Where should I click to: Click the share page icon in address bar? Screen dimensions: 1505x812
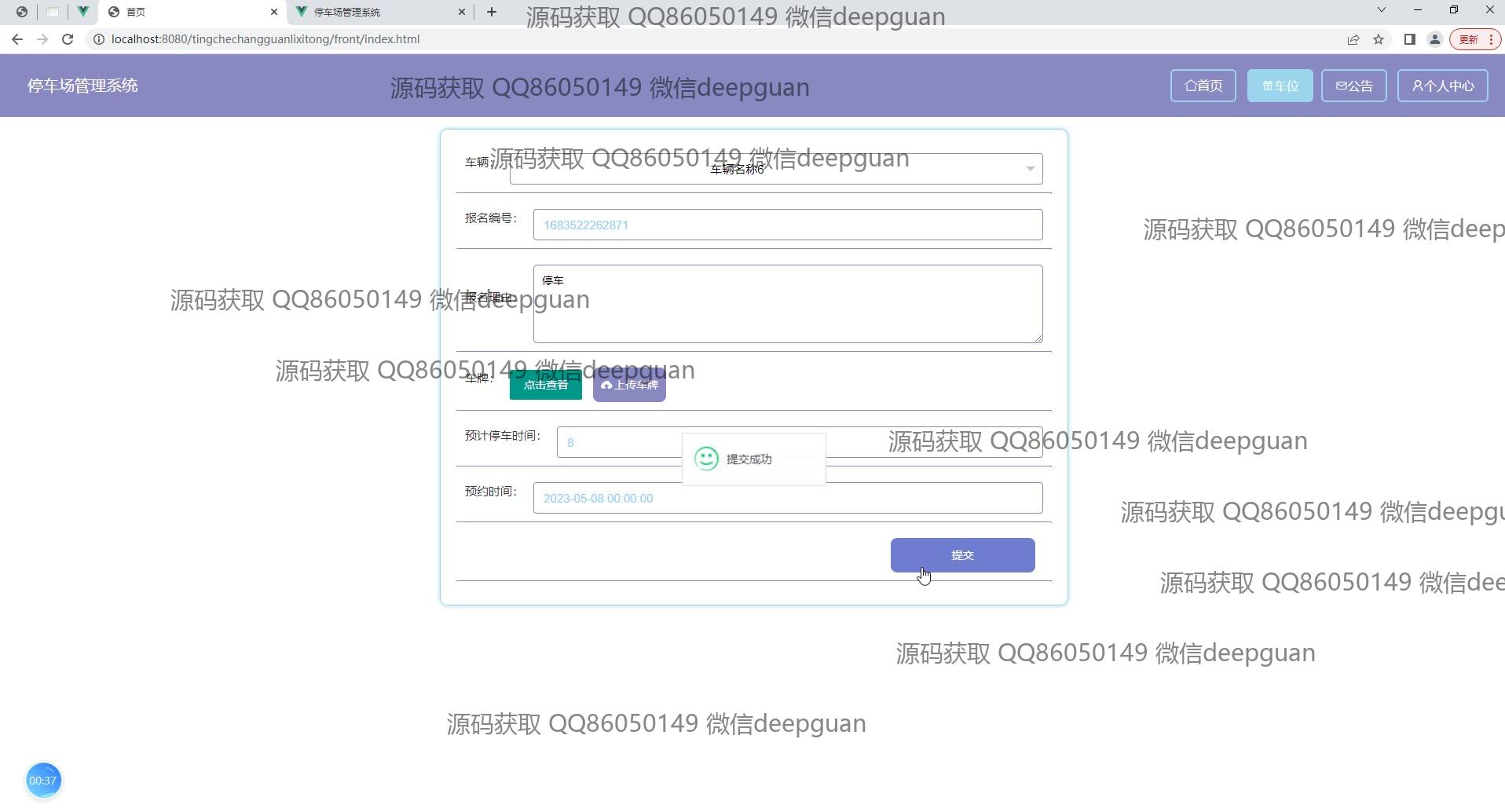[x=1353, y=39]
